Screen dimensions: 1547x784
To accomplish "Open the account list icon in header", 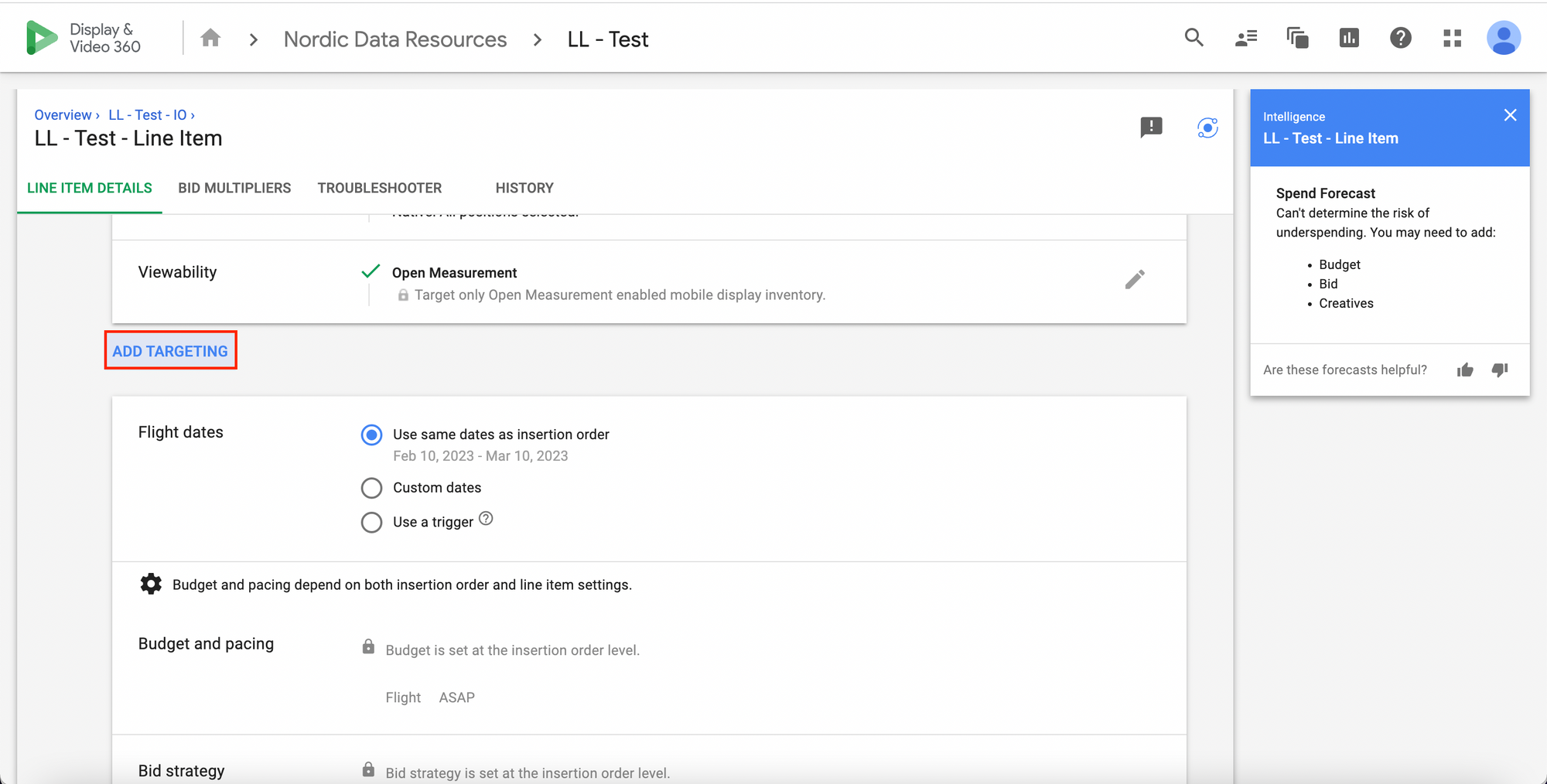I will (1245, 38).
